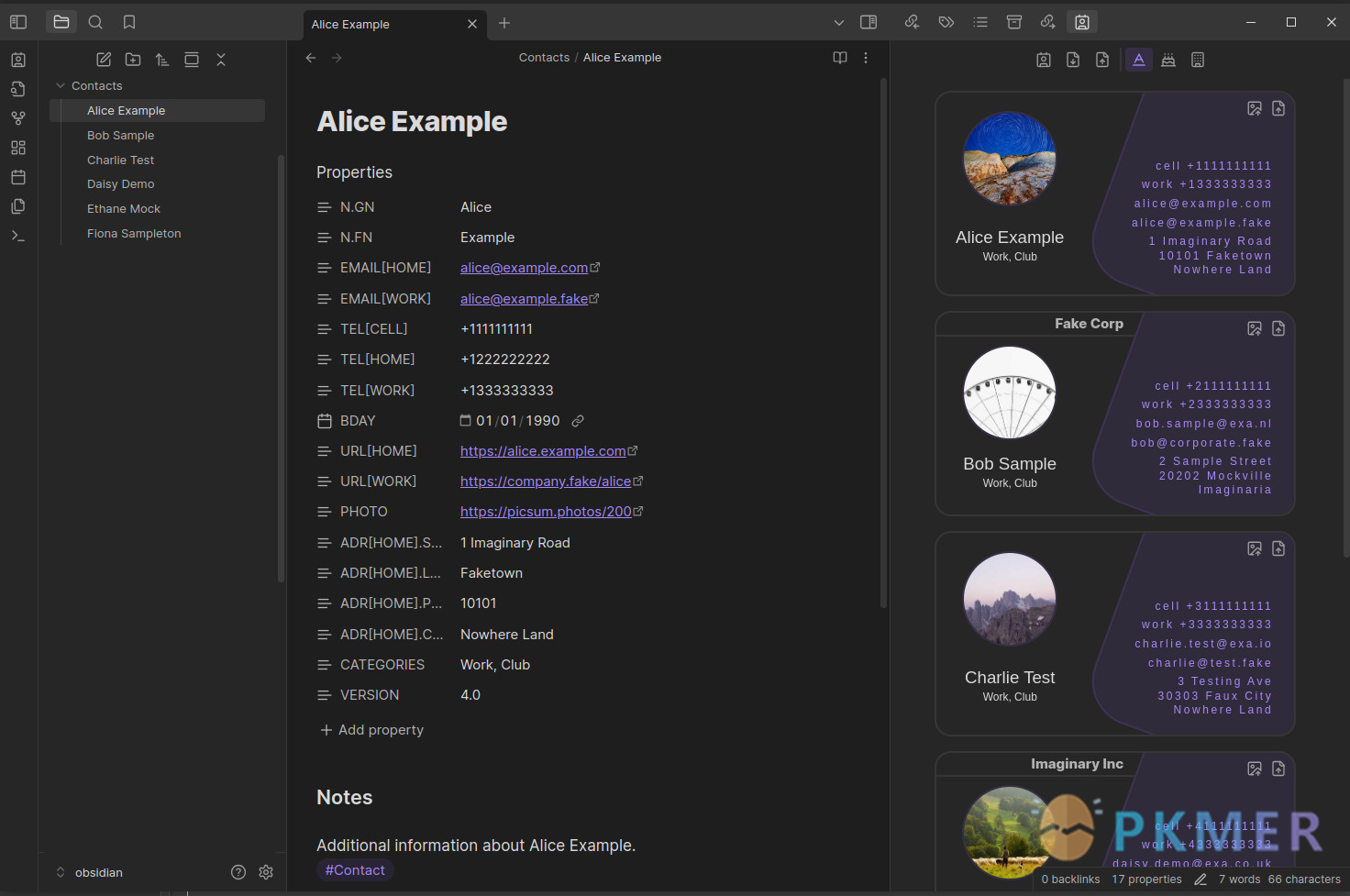Open the note's more options menu
Viewport: 1350px width, 896px height.
point(866,58)
